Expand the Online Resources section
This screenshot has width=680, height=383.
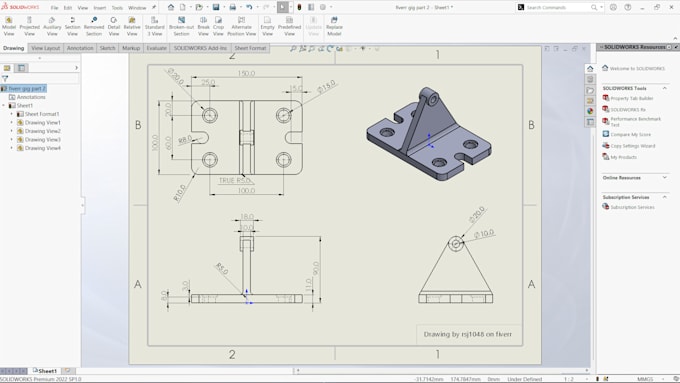tap(664, 177)
